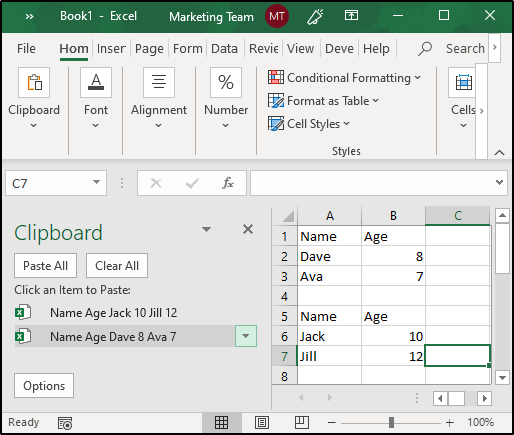Switch to the Formulas tab

click(x=188, y=49)
